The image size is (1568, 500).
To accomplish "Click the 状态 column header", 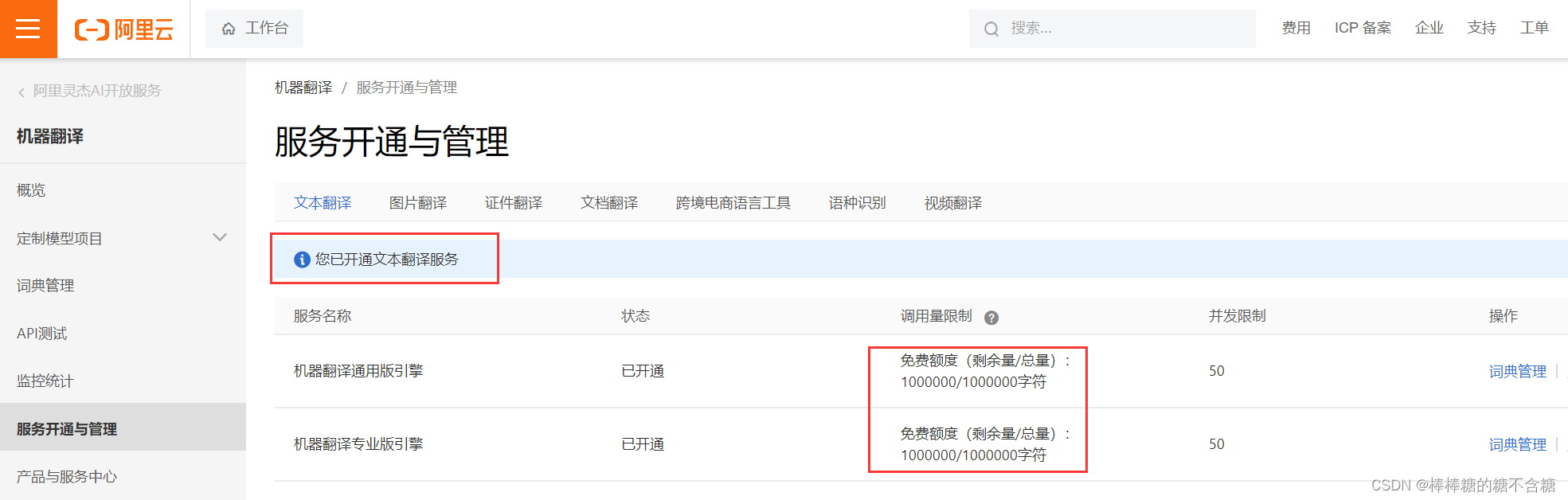I will point(635,316).
